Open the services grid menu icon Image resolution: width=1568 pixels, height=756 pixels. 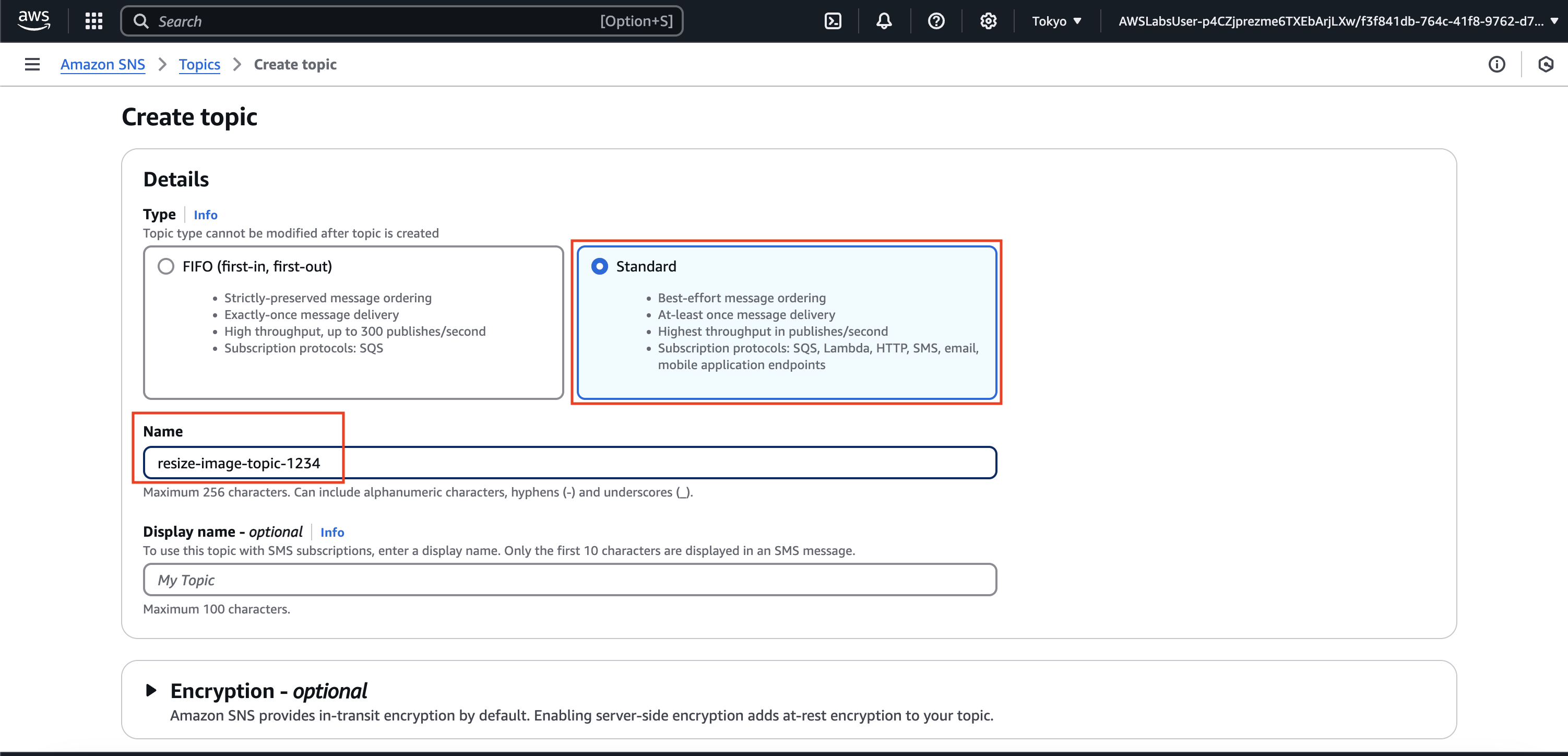pyautogui.click(x=94, y=21)
